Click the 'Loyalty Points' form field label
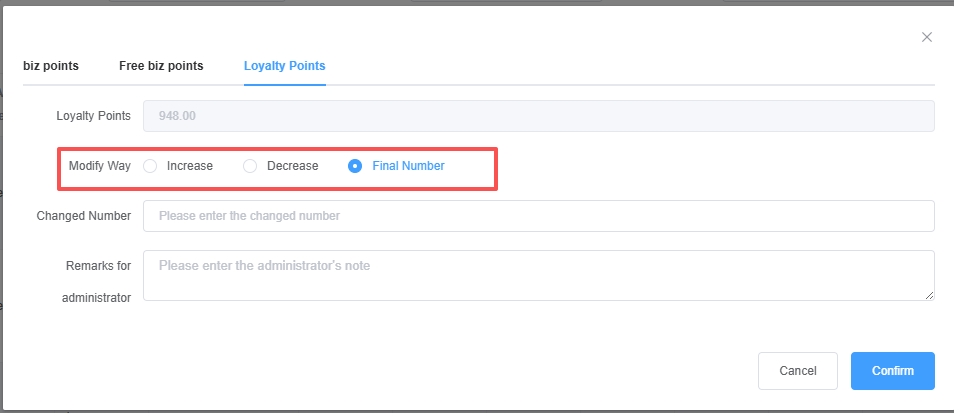This screenshot has height=413, width=954. [x=93, y=116]
